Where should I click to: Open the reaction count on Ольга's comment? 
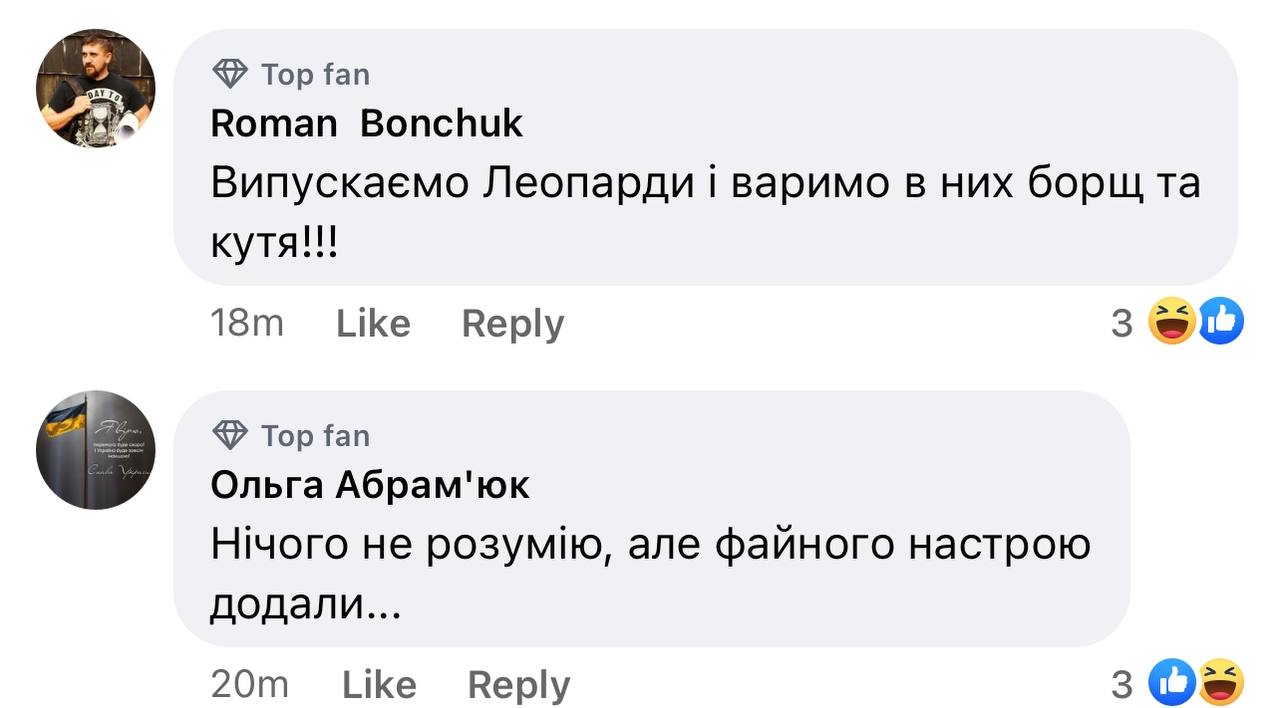coord(1122,684)
